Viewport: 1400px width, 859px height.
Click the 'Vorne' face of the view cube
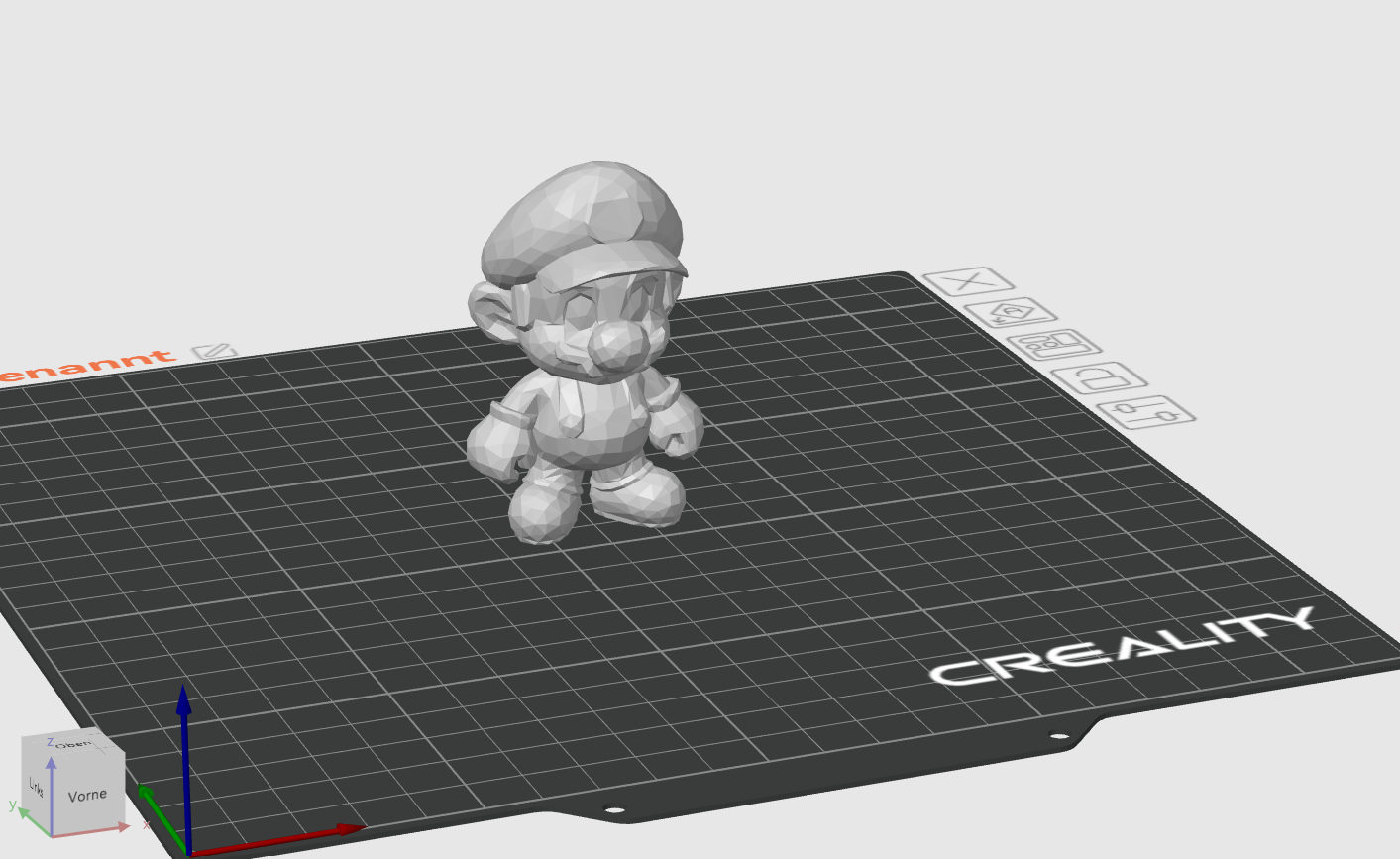pos(87,796)
